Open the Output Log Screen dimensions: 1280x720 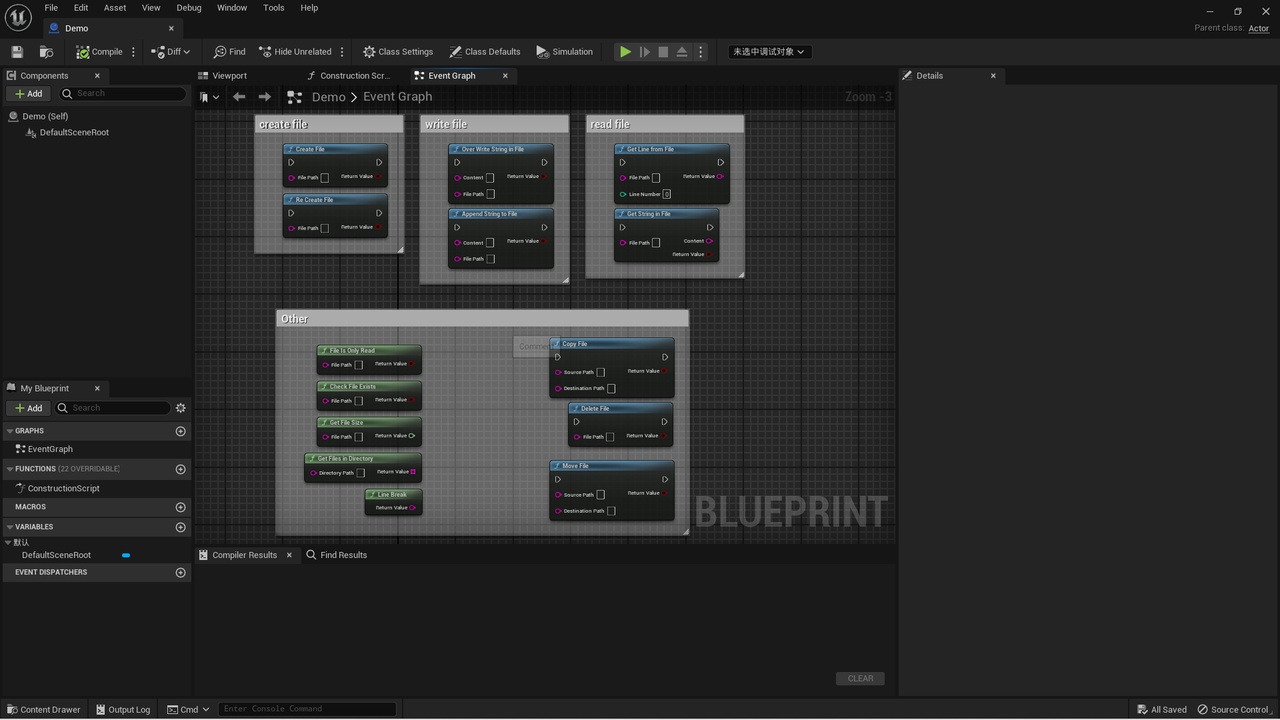point(123,709)
